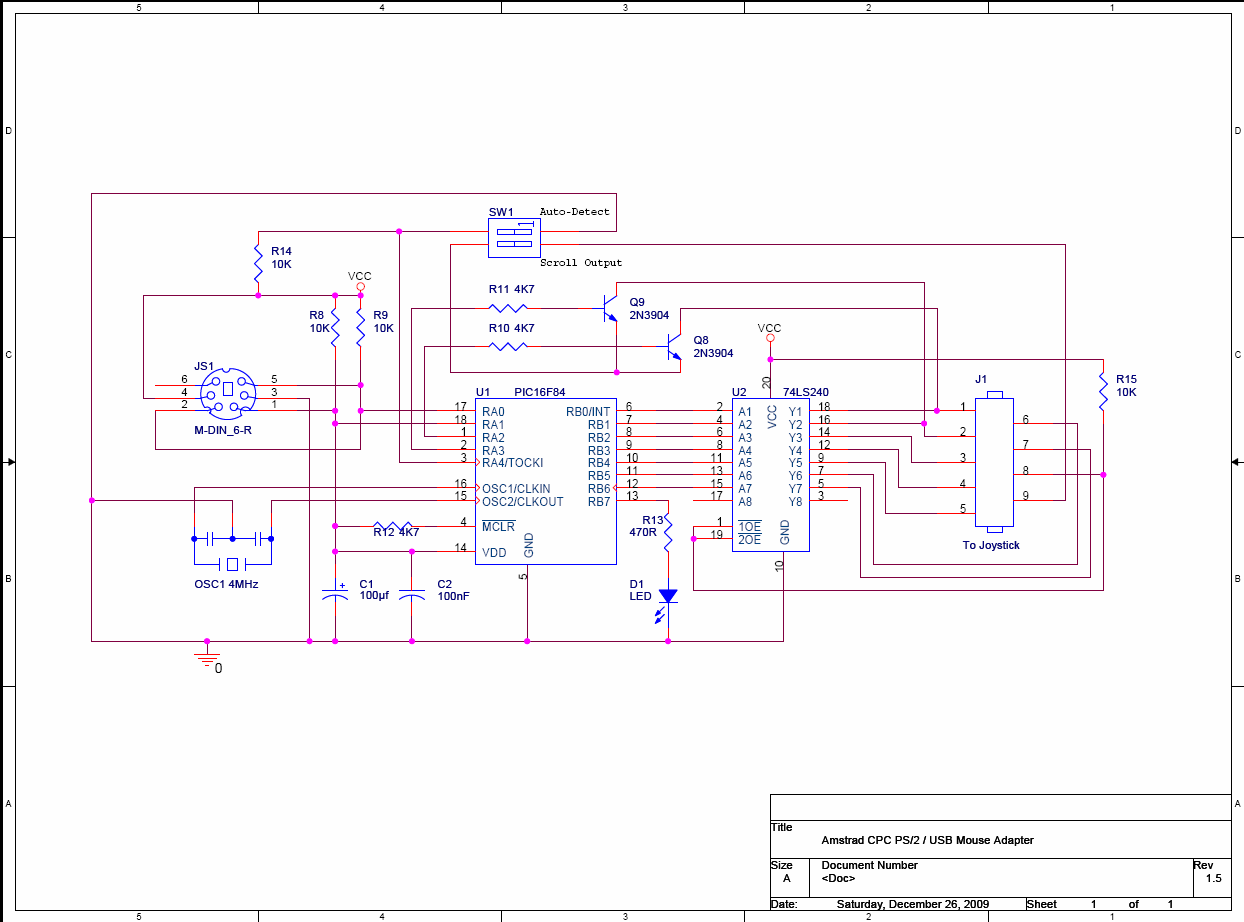Image resolution: width=1244 pixels, height=922 pixels.
Task: Click the <Doc> document number field
Action: point(838,878)
